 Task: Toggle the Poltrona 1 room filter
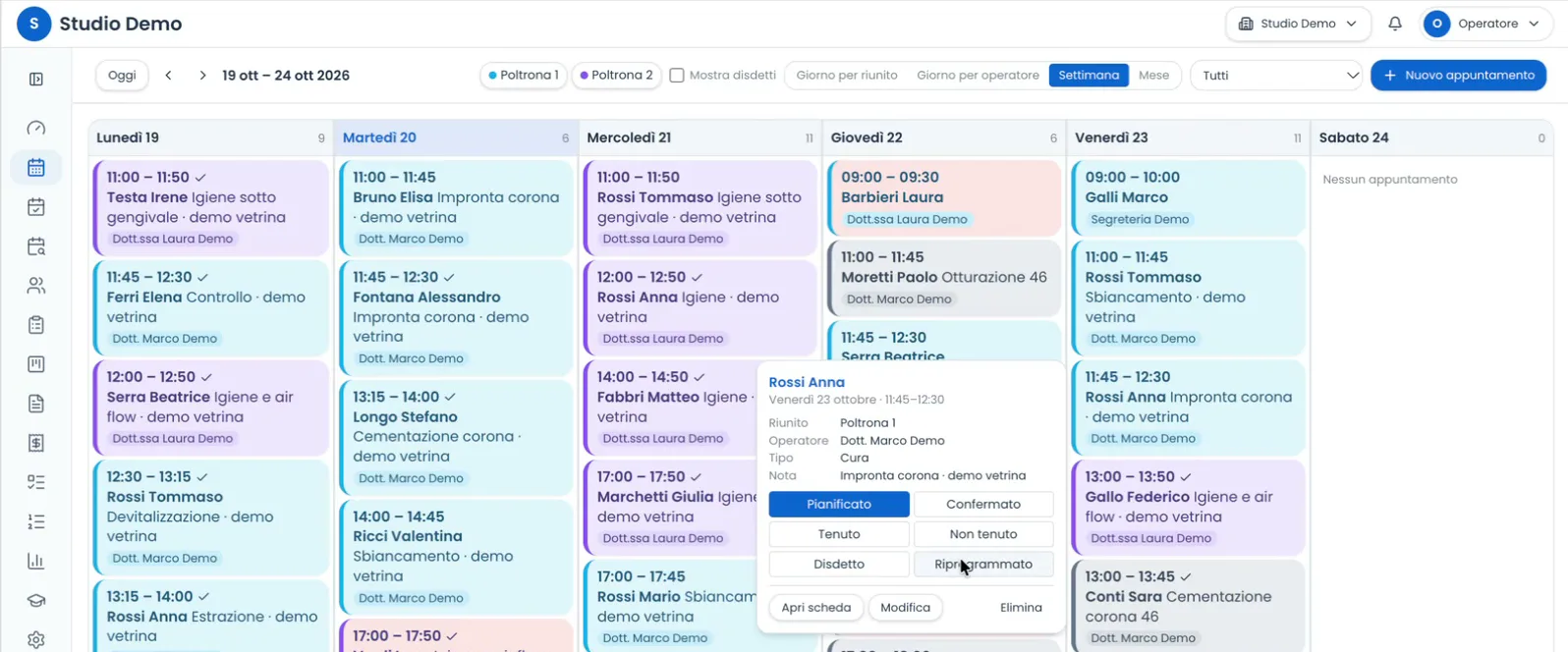524,76
